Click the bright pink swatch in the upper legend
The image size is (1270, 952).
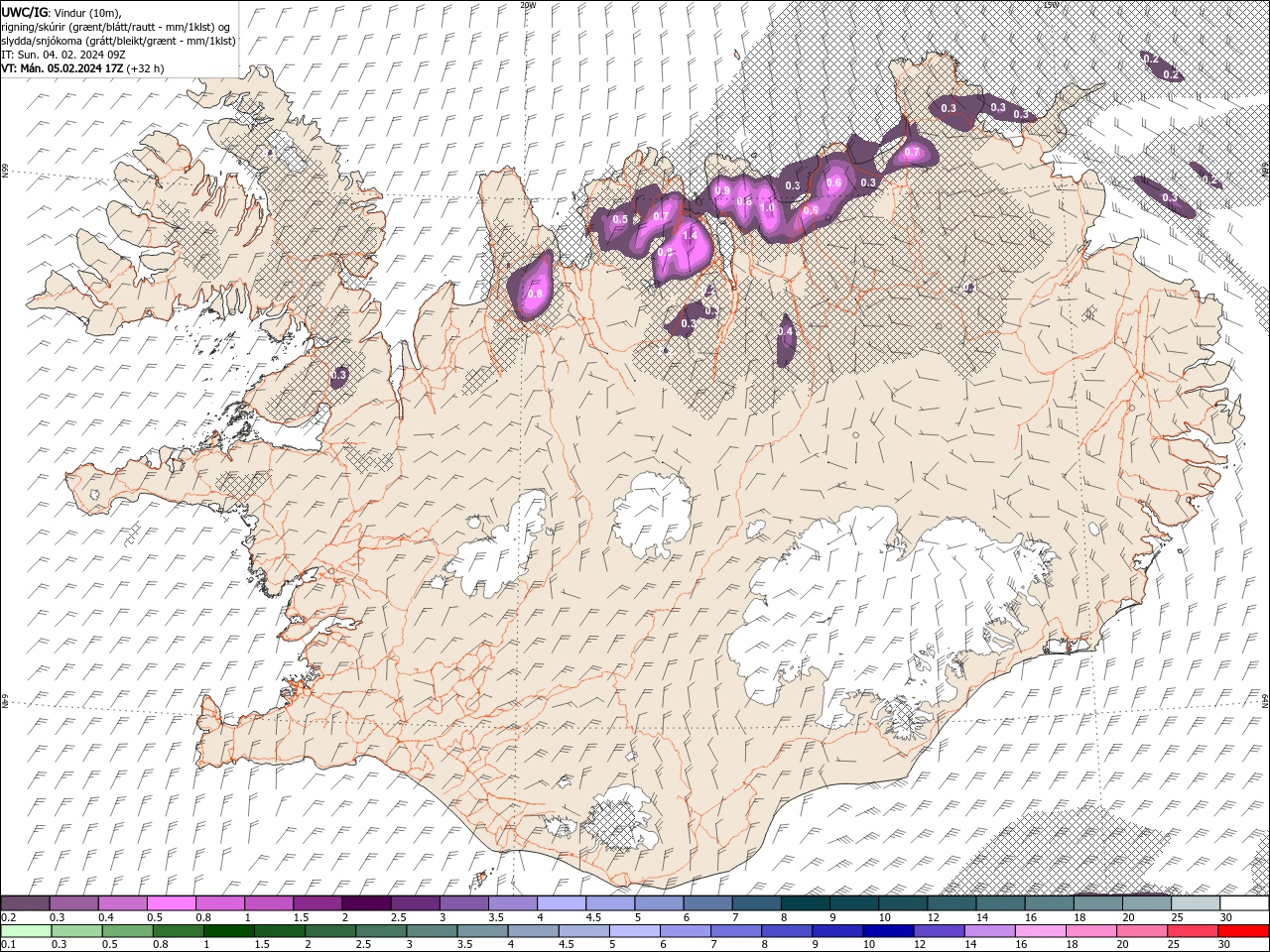click(x=171, y=903)
